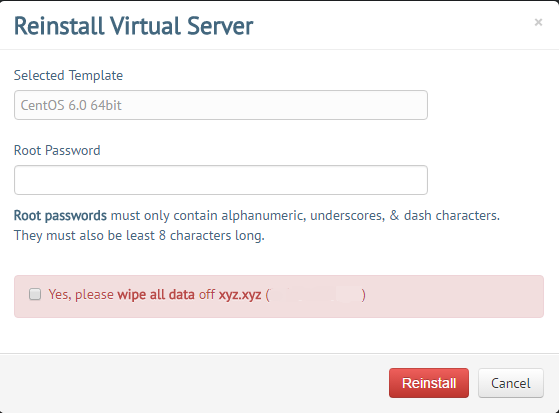Click the CentOS 6.0 64bit template field
This screenshot has width=559, height=413.
point(221,105)
